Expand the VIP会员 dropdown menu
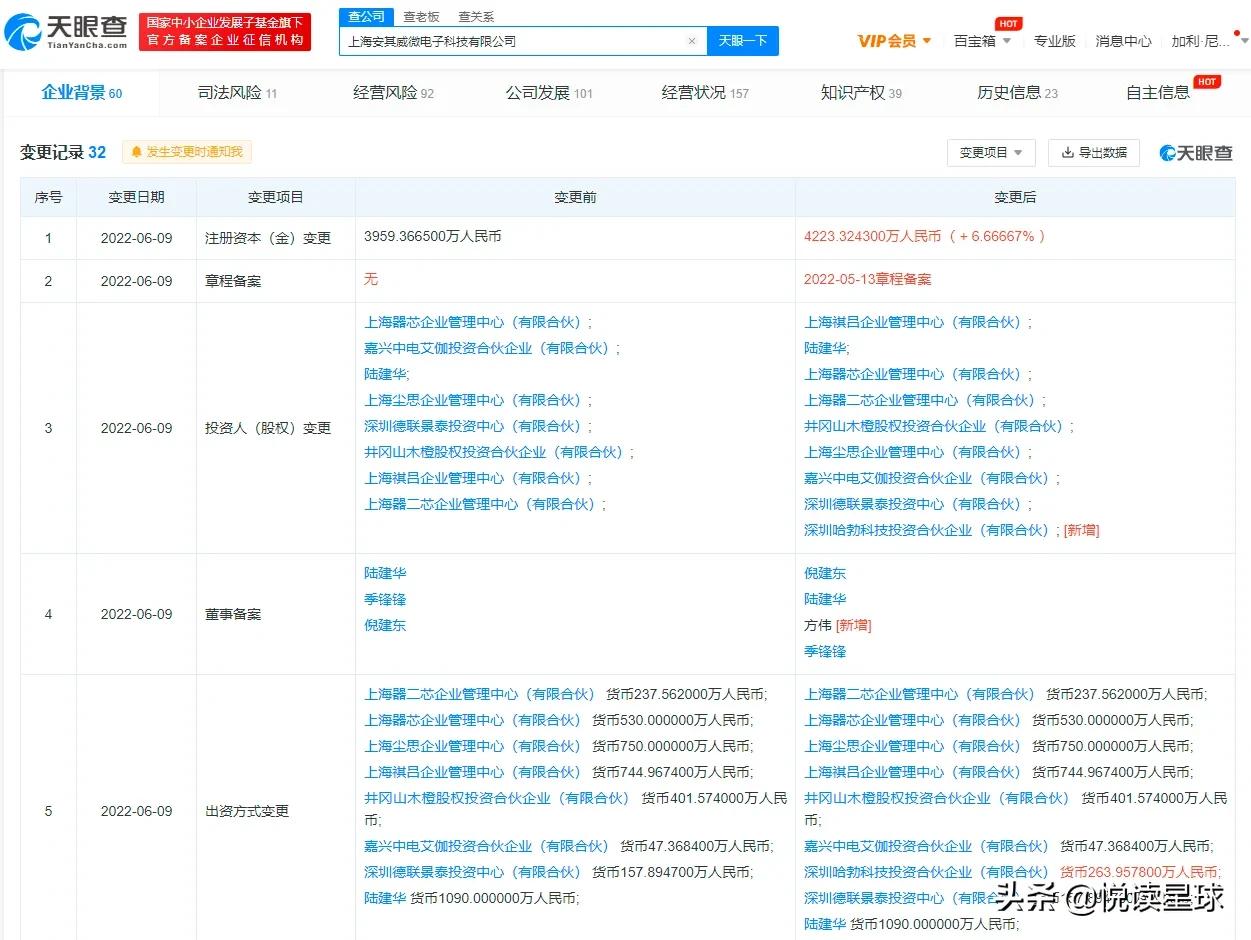Viewport: 1251px width, 940px height. coord(894,41)
